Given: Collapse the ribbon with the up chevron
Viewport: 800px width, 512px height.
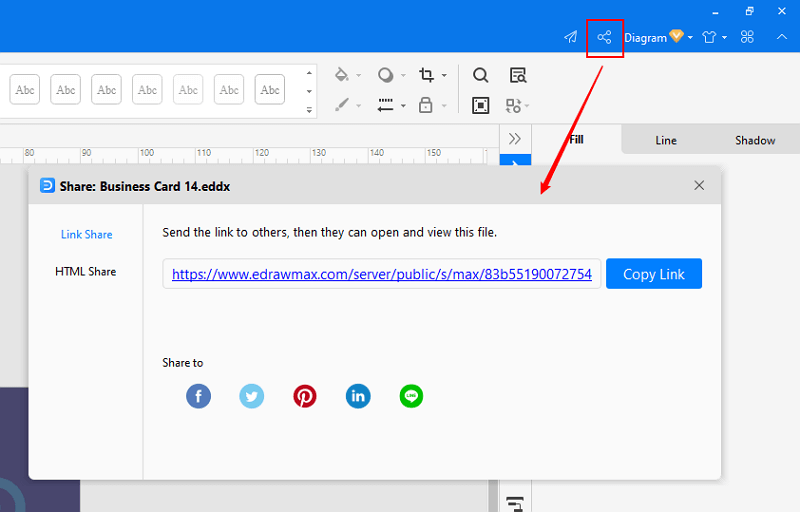Looking at the screenshot, I should [x=782, y=37].
